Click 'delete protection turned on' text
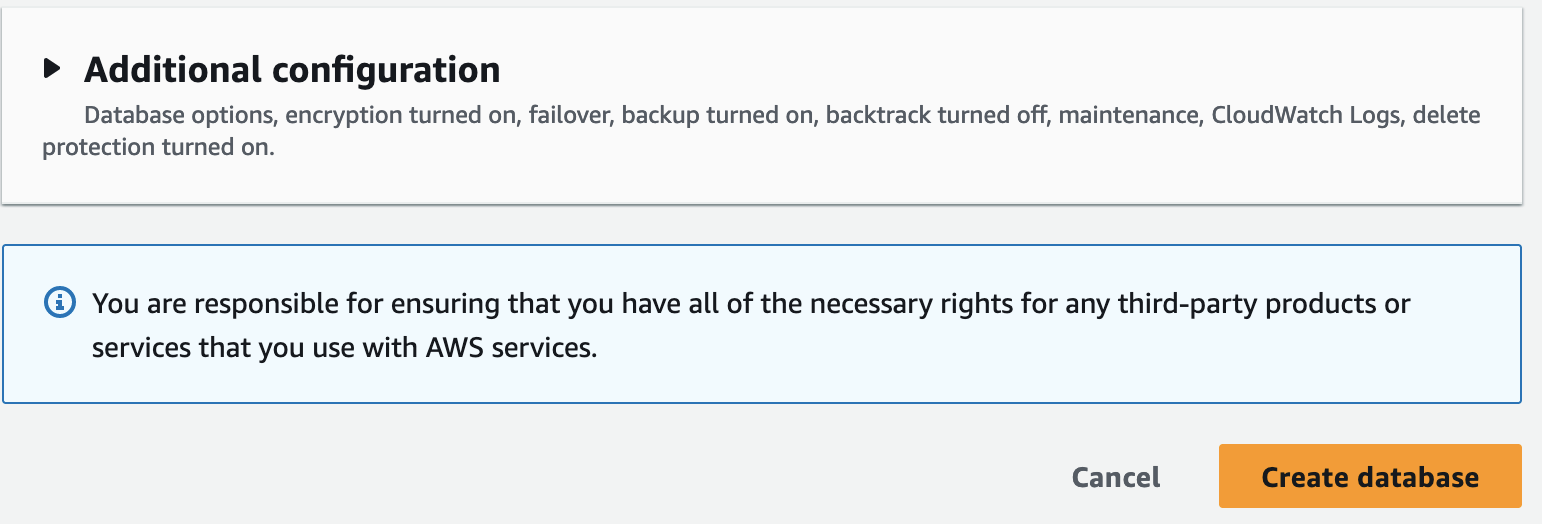The image size is (1542, 524). coord(158,148)
